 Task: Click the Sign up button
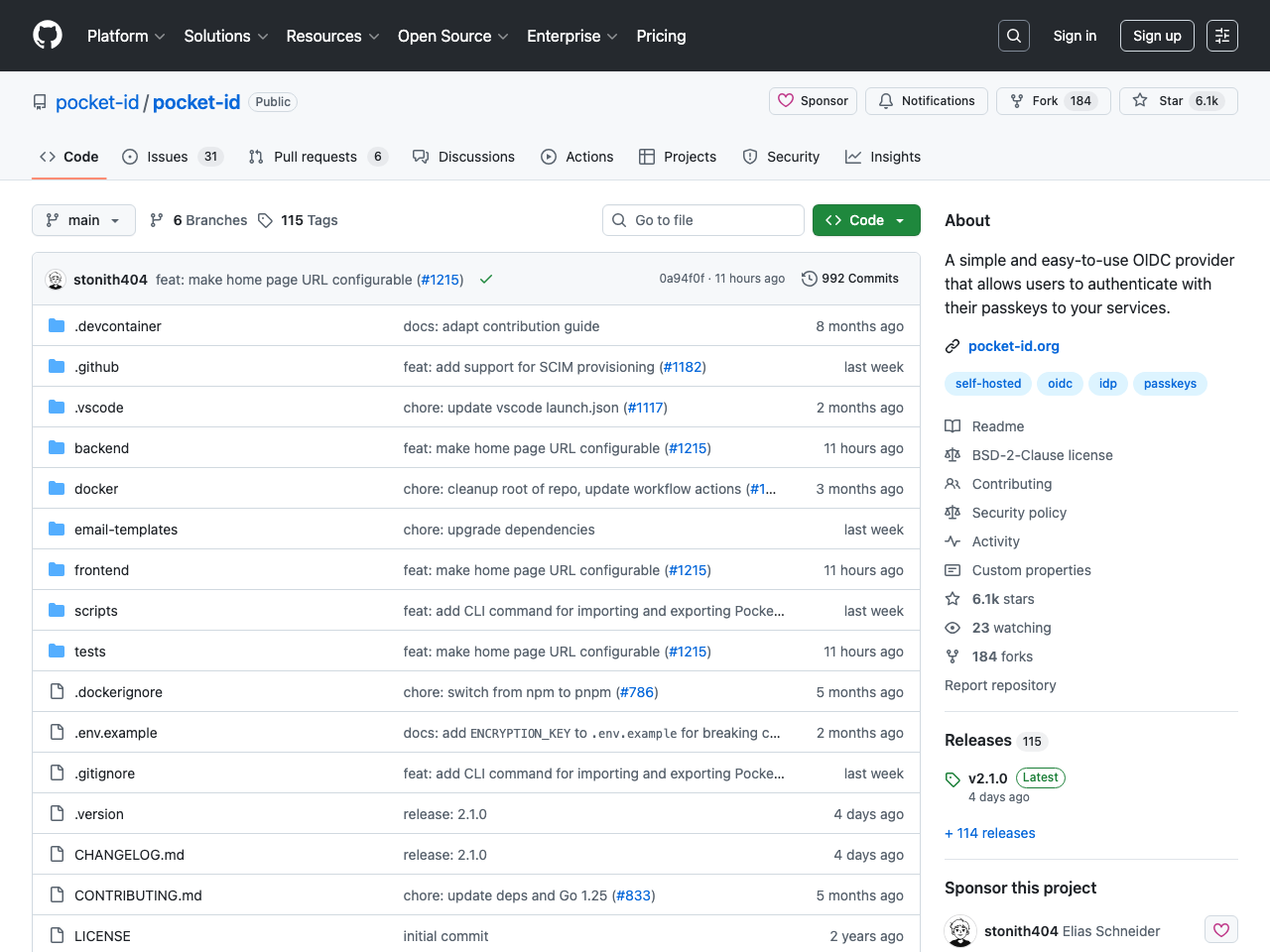pyautogui.click(x=1156, y=36)
